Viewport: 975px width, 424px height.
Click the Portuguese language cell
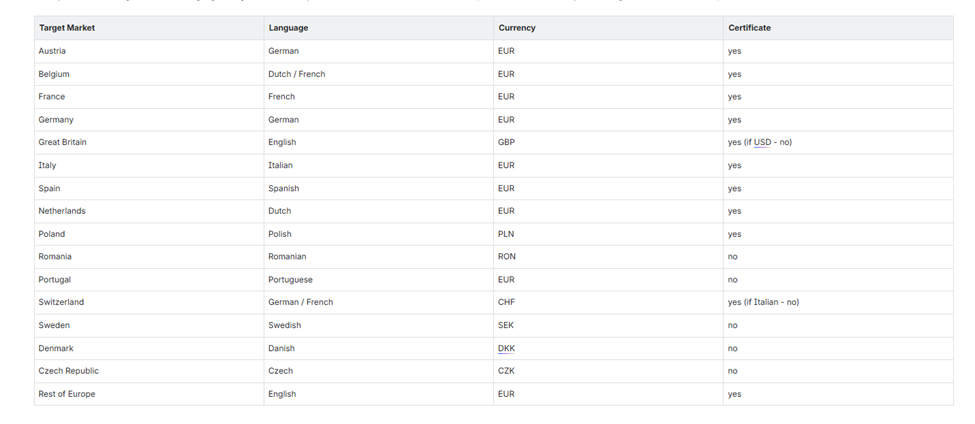pos(290,280)
